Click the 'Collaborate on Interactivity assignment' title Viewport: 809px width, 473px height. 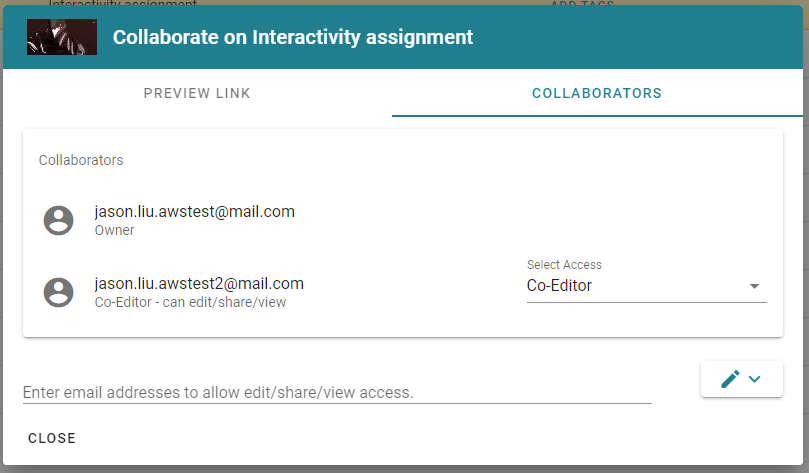pyautogui.click(x=293, y=37)
